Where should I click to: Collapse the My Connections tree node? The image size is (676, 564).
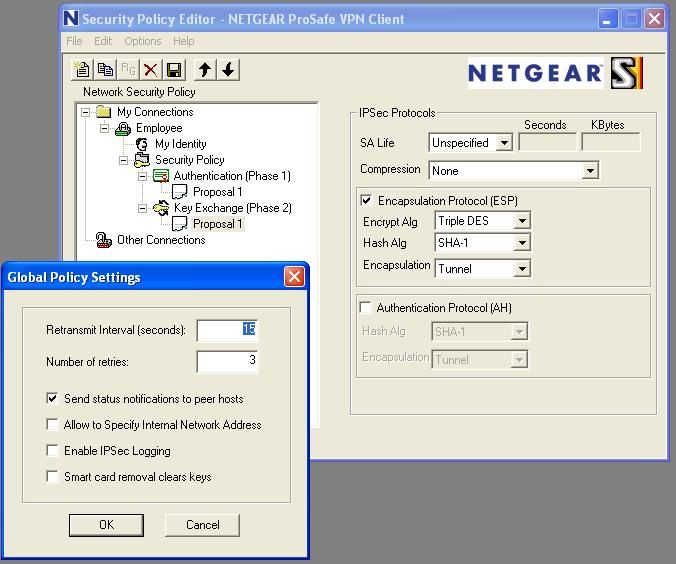coord(85,112)
